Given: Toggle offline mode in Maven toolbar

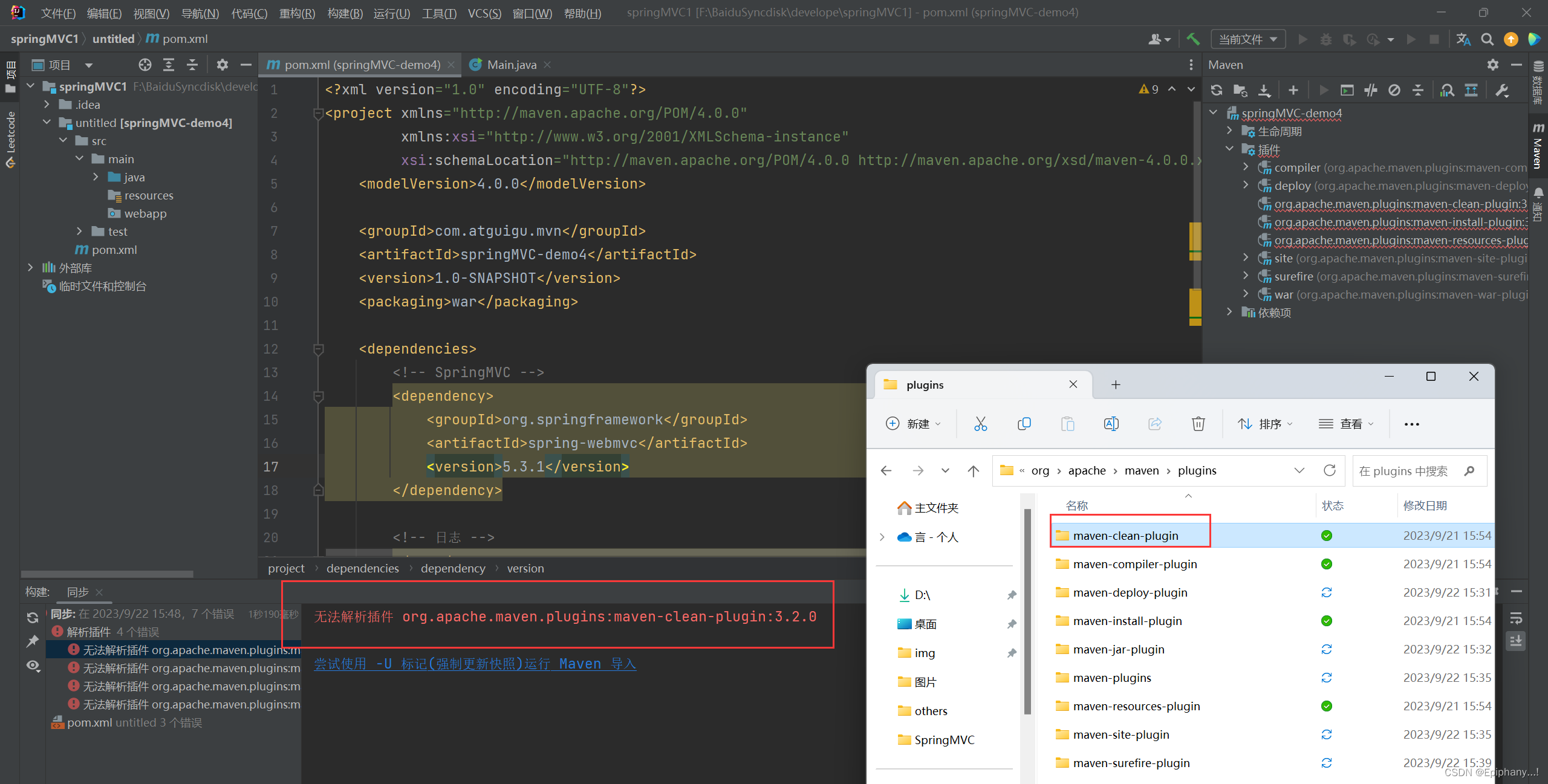Looking at the screenshot, I should tap(1371, 91).
